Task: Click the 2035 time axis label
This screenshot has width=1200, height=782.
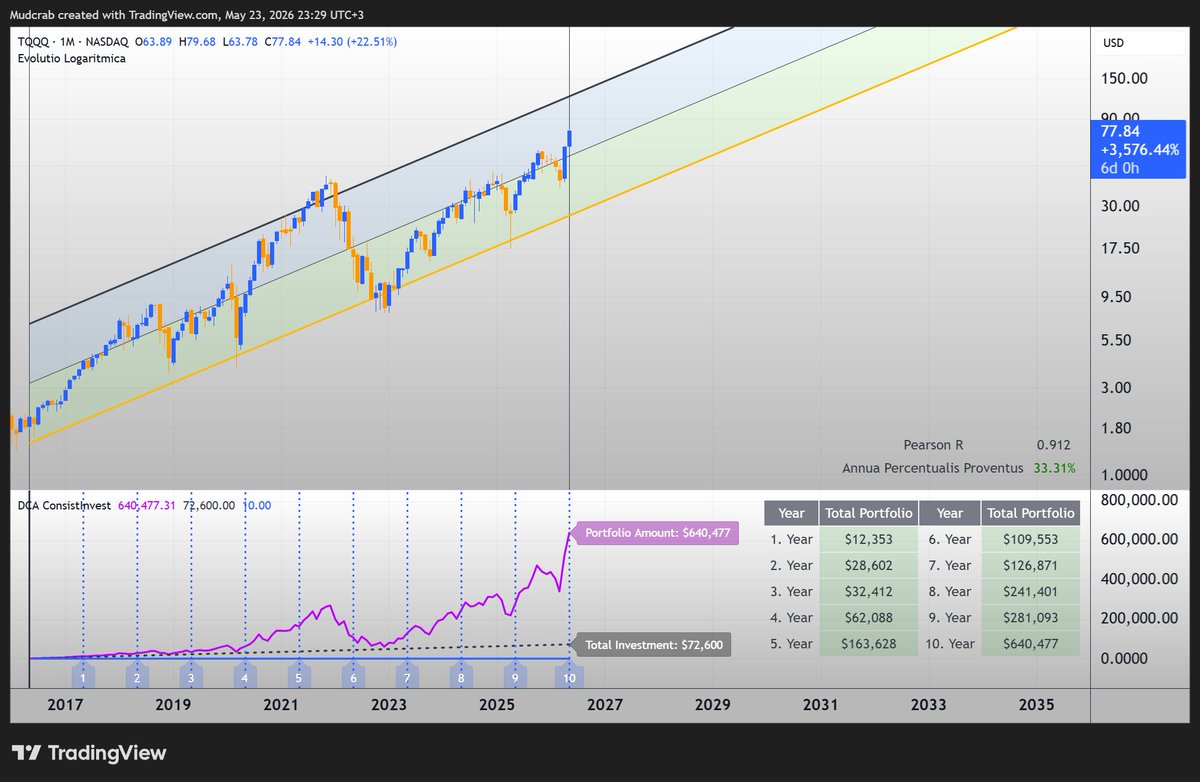Action: tap(1036, 704)
